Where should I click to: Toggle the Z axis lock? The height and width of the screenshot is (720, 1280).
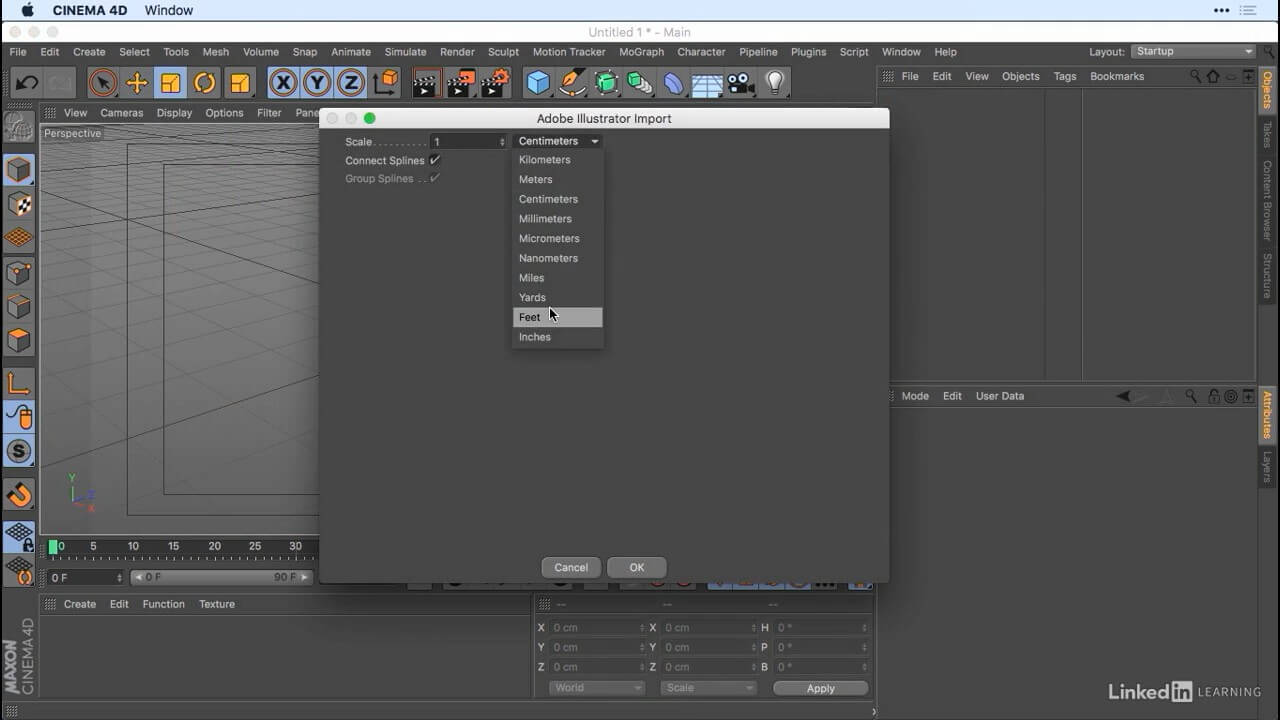(x=350, y=83)
